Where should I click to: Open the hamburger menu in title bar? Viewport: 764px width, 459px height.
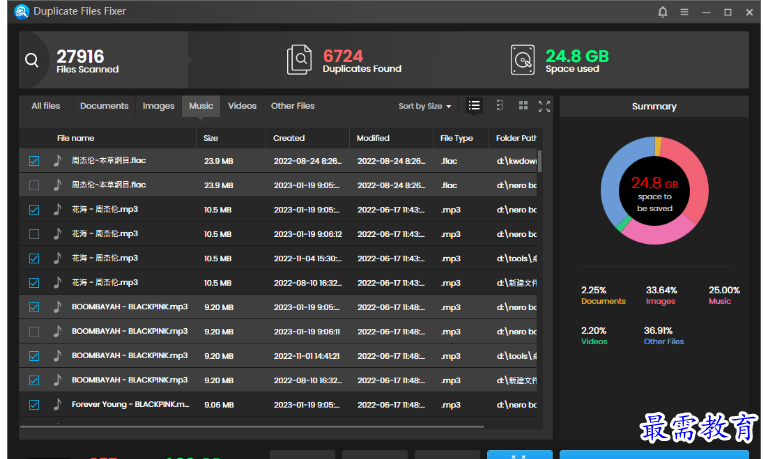coord(685,12)
